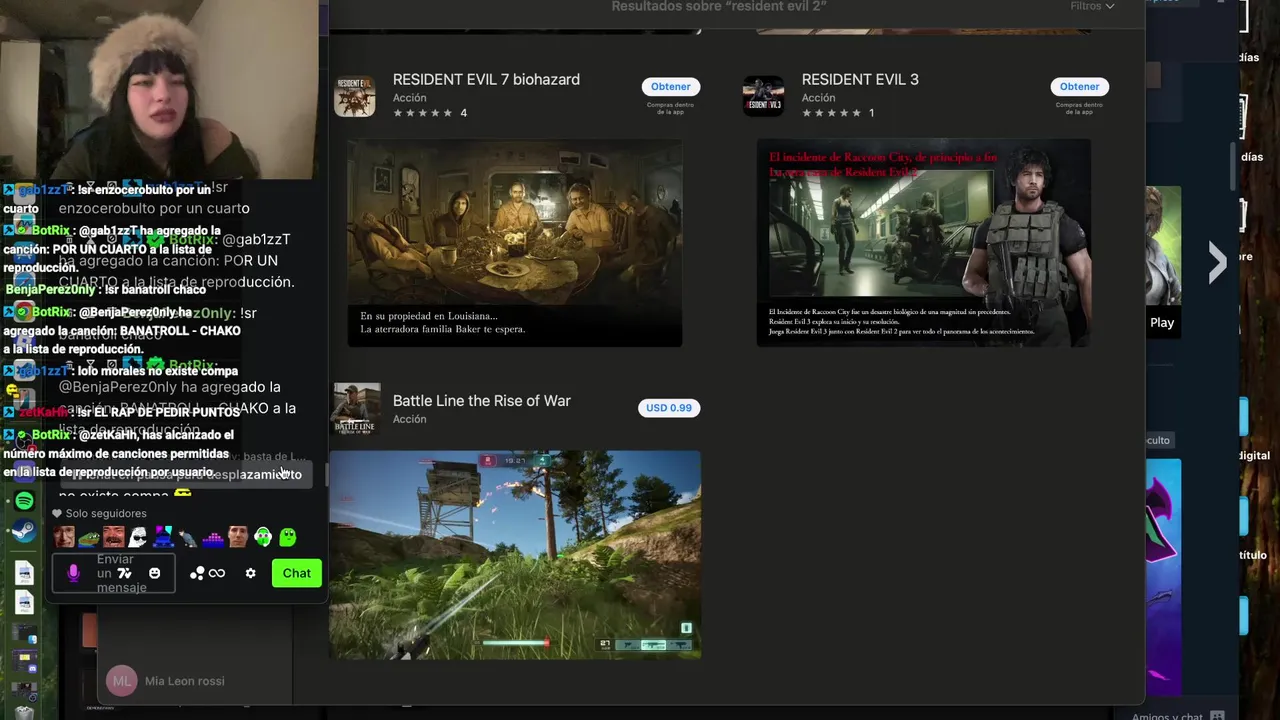Open the Filtros dropdown
Image resolution: width=1280 pixels, height=720 pixels.
coord(1092,6)
